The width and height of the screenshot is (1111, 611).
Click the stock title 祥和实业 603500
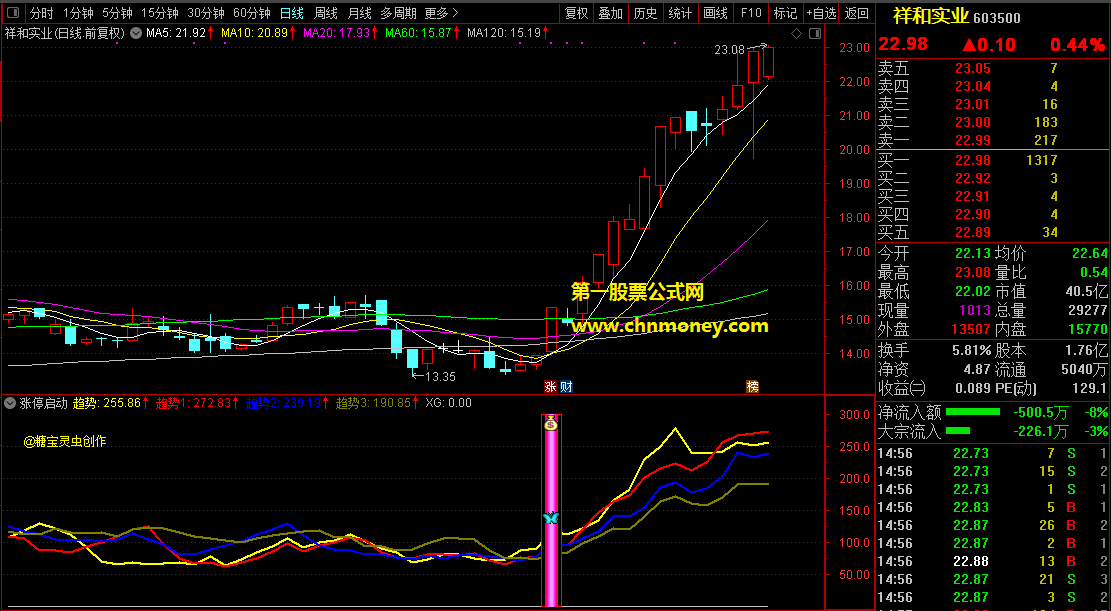[x=957, y=16]
